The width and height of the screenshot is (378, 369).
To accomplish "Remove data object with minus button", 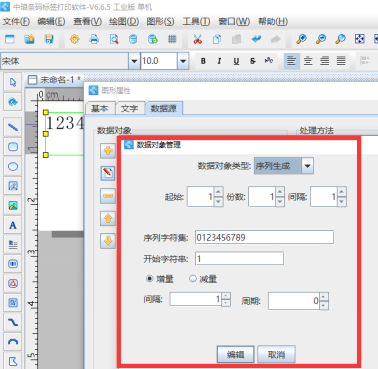I will point(108,196).
